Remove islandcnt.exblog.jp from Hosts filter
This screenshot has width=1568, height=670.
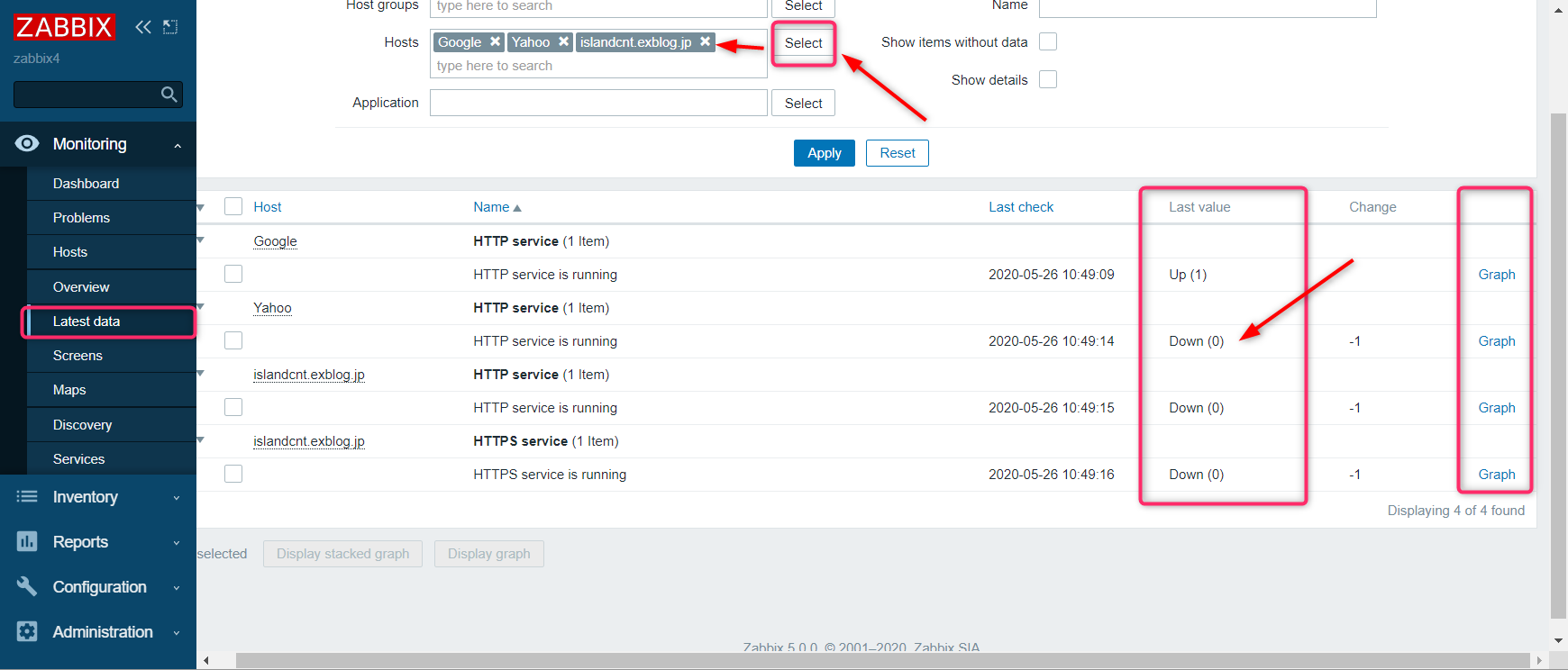coord(706,41)
